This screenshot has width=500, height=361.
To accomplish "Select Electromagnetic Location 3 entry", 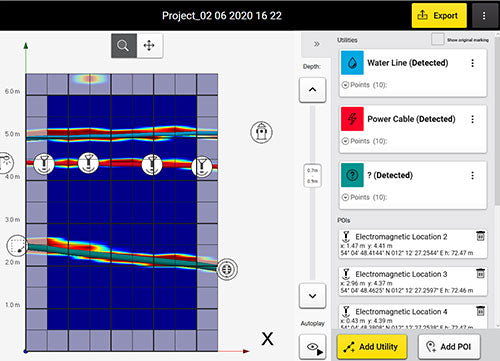I will pyautogui.click(x=412, y=281).
